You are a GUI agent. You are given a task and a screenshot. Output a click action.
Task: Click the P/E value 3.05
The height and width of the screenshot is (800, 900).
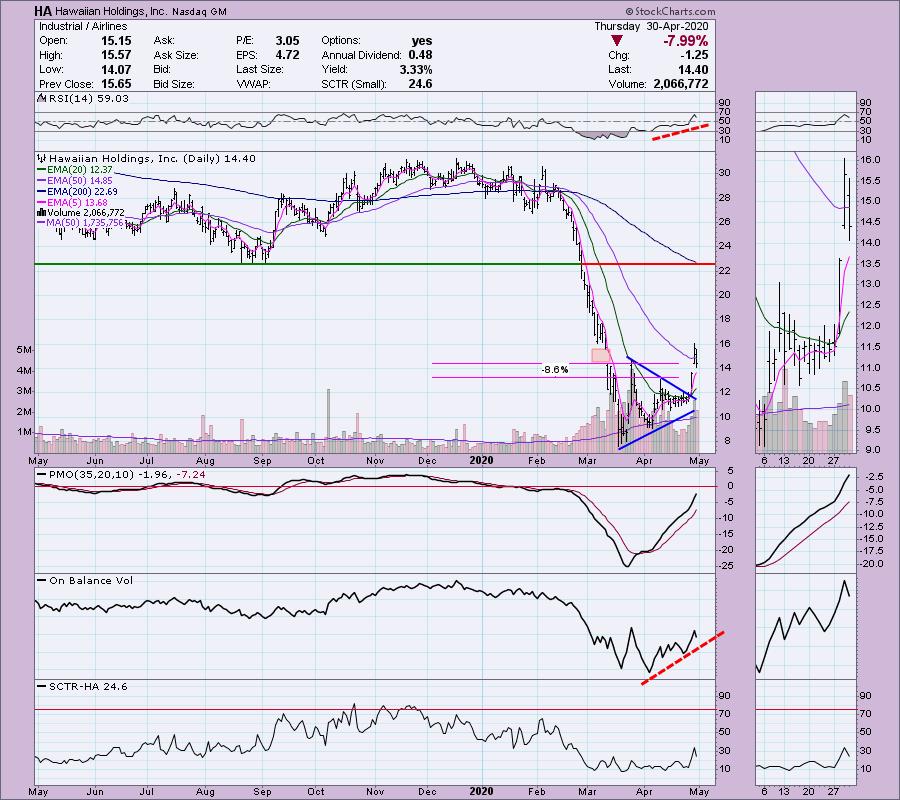(x=287, y=41)
